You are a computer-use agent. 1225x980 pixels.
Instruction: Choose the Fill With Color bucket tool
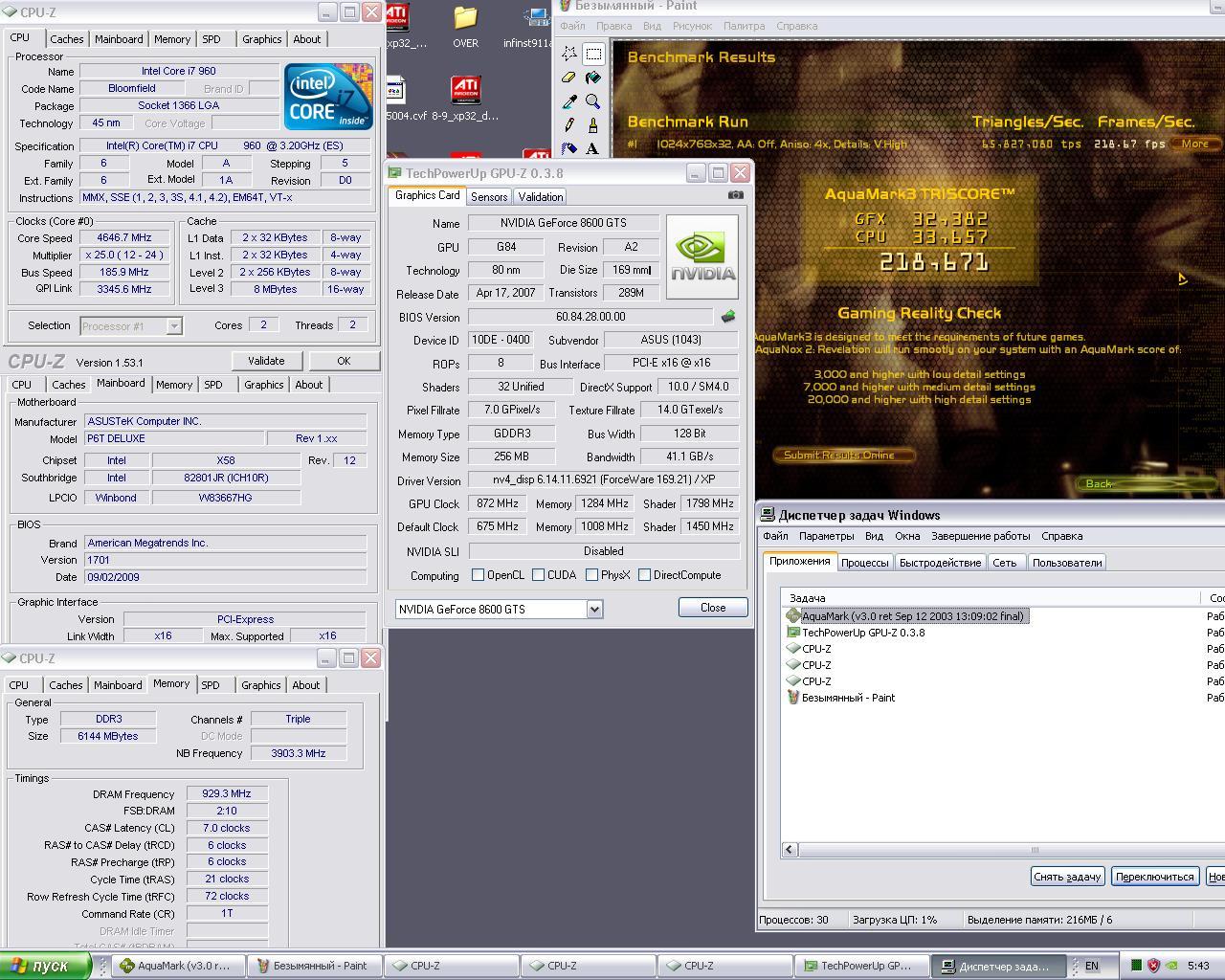[593, 78]
